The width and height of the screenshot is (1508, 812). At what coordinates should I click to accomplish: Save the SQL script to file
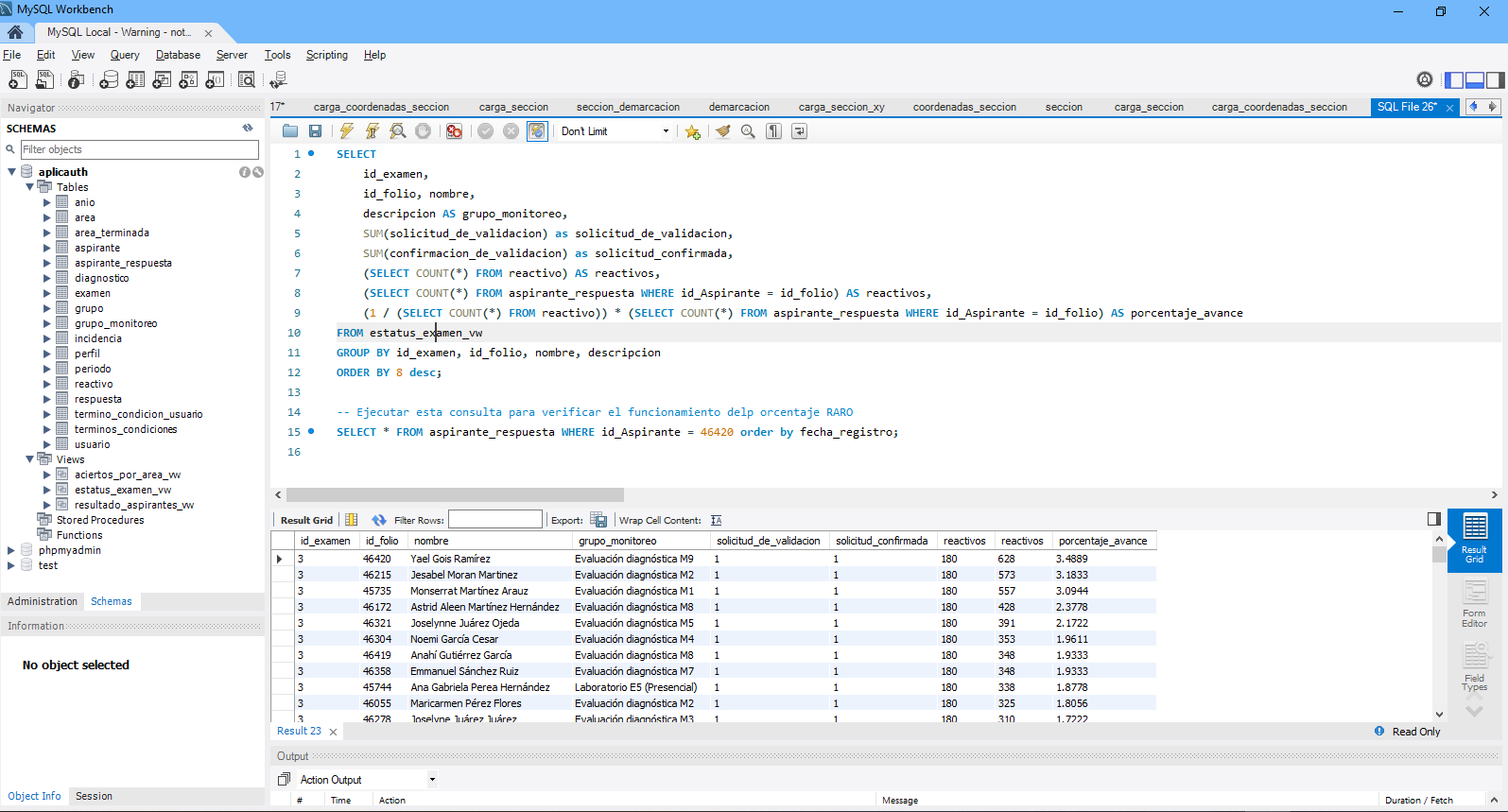[316, 131]
